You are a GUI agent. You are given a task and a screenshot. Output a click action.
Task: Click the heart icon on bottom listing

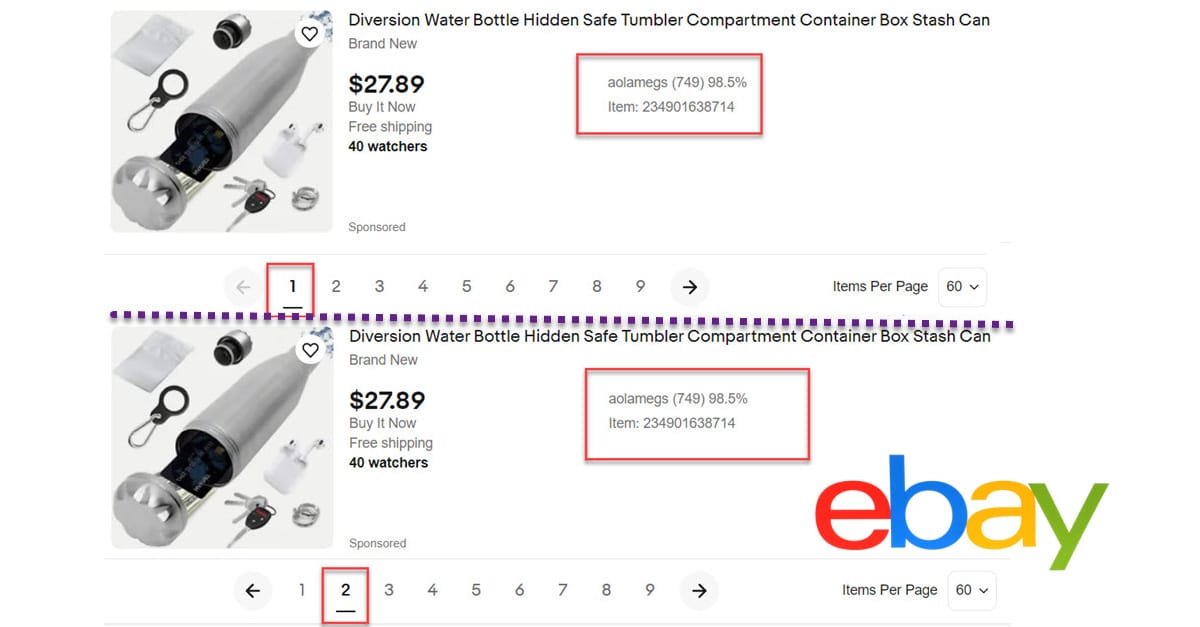pyautogui.click(x=310, y=350)
